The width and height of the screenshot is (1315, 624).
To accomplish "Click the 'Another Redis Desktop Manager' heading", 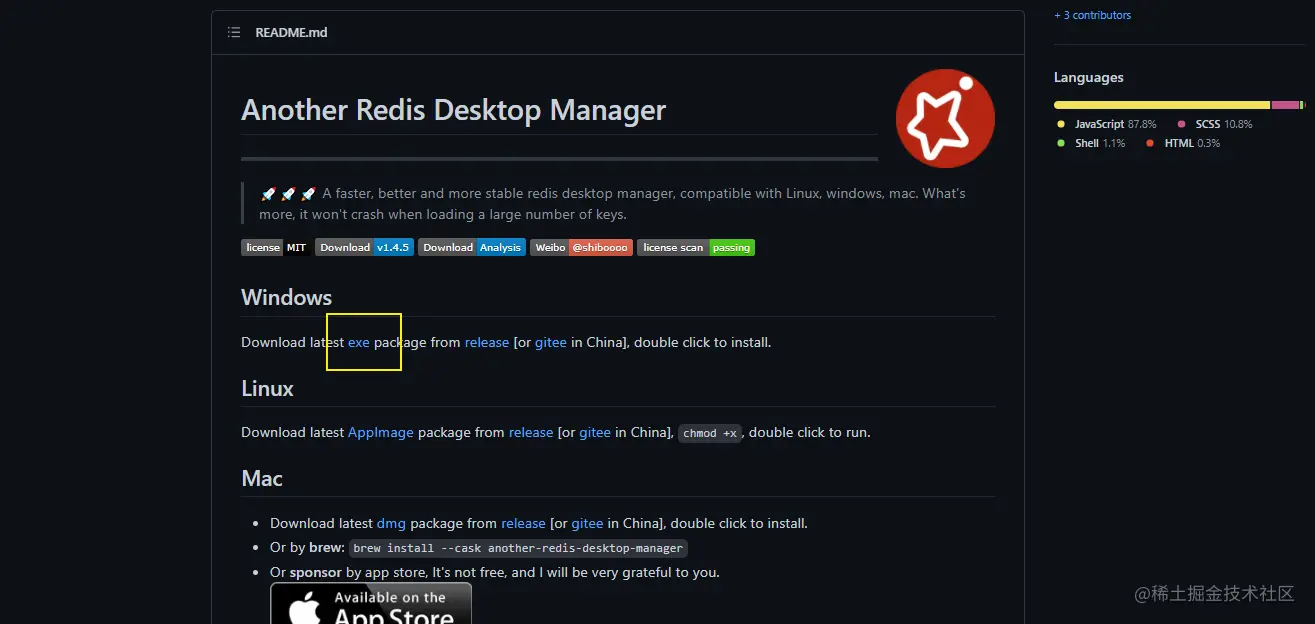I will pyautogui.click(x=454, y=110).
